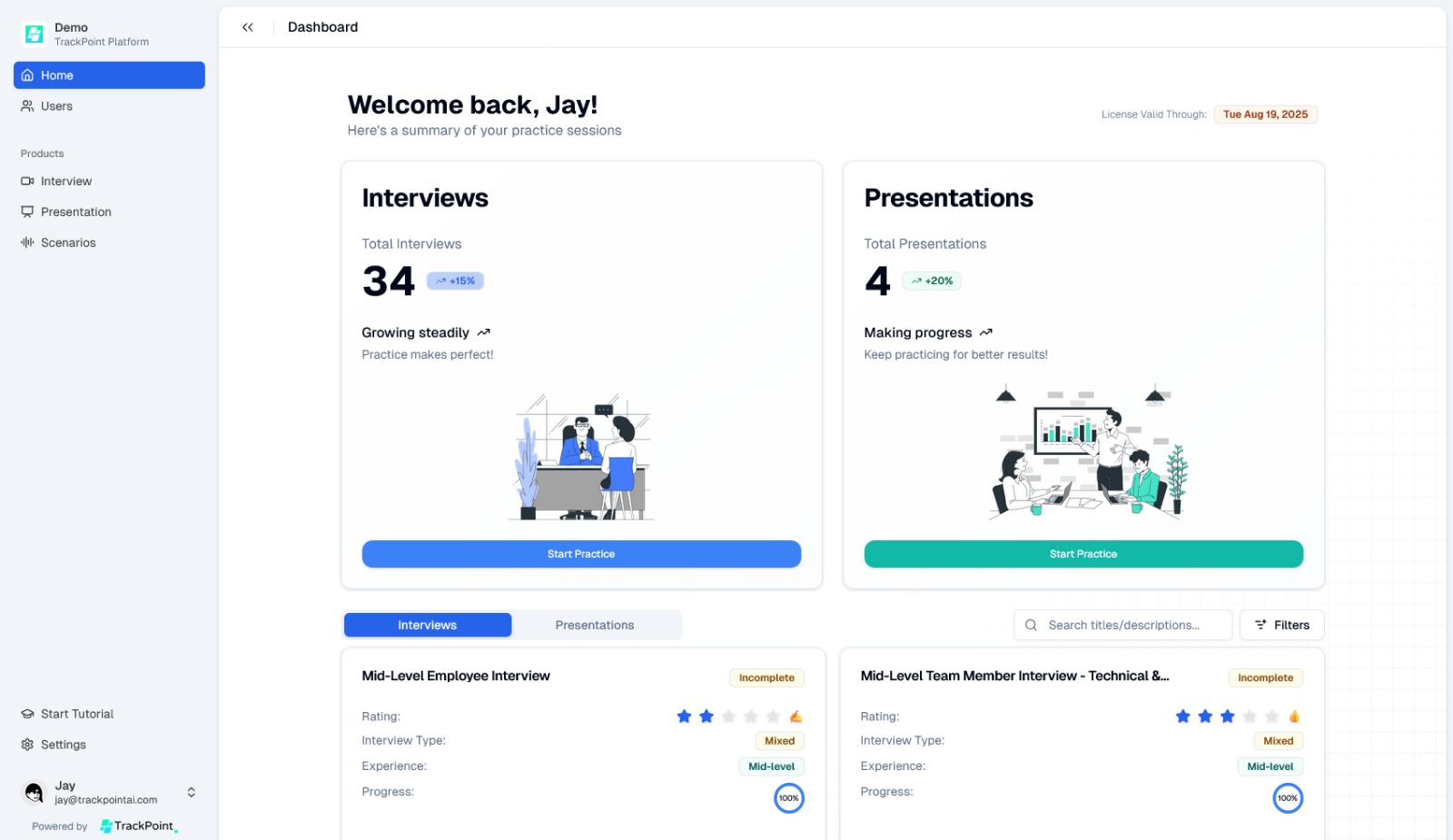The image size is (1453, 840).
Task: Open Interview product from sidebar
Action: 65,182
